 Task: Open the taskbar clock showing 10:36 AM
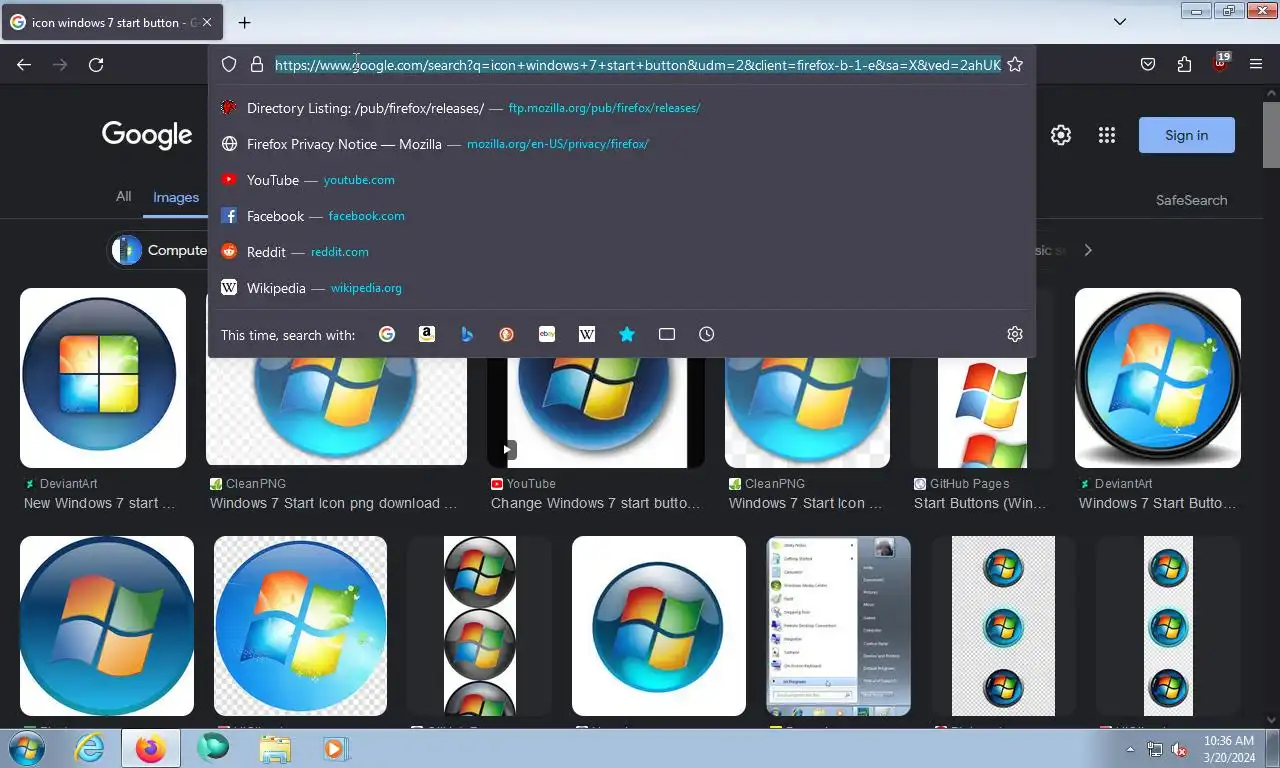[x=1229, y=749]
